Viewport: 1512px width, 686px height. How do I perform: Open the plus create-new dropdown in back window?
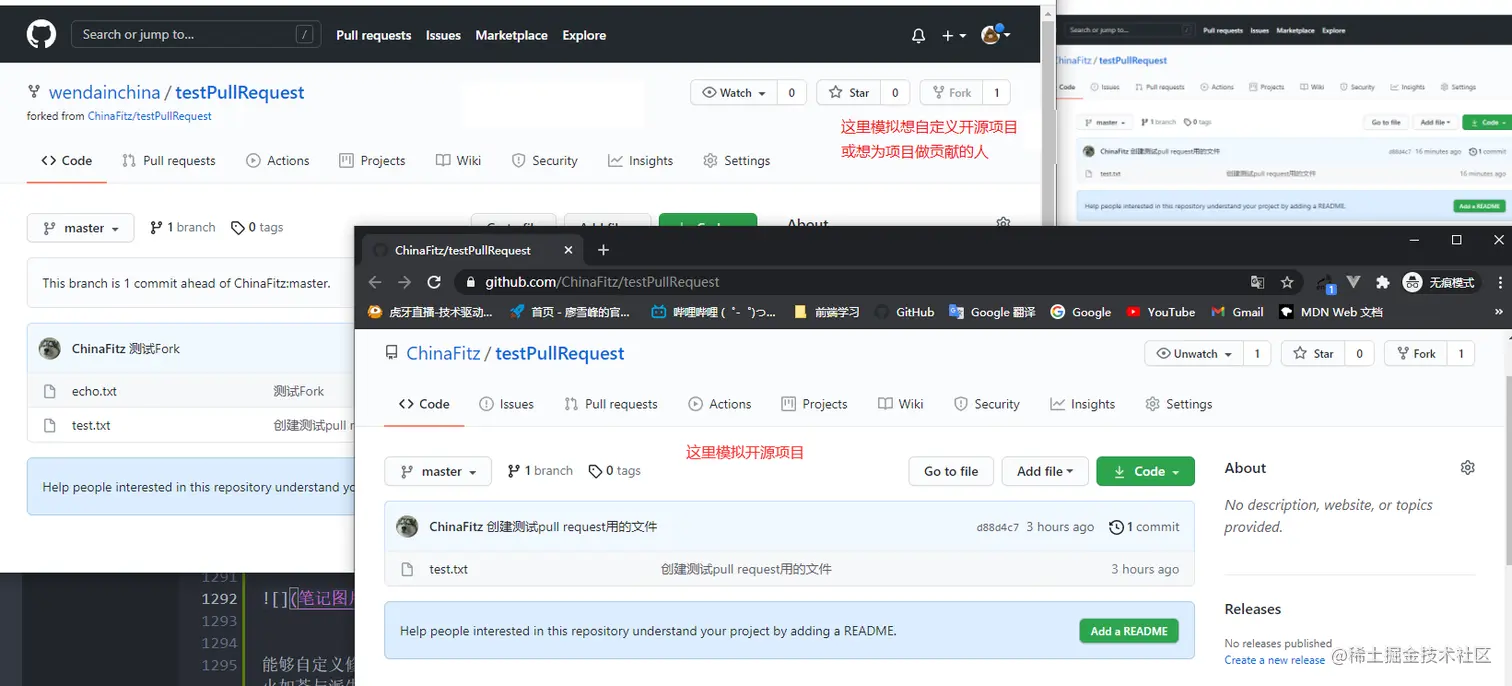953,36
